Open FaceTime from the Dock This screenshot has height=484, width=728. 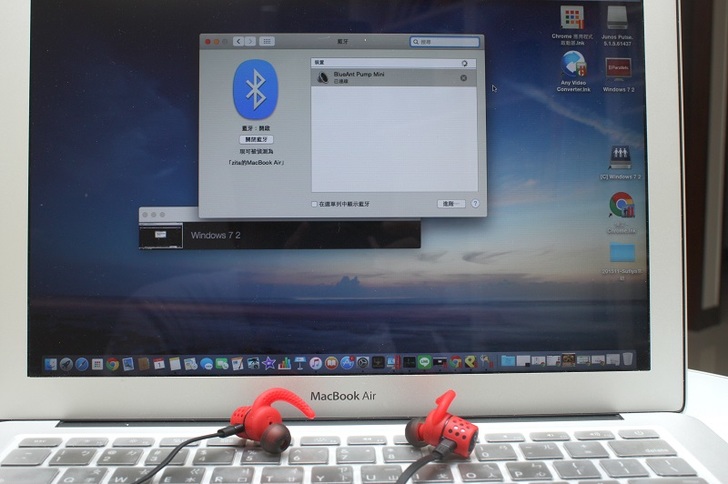[x=222, y=364]
